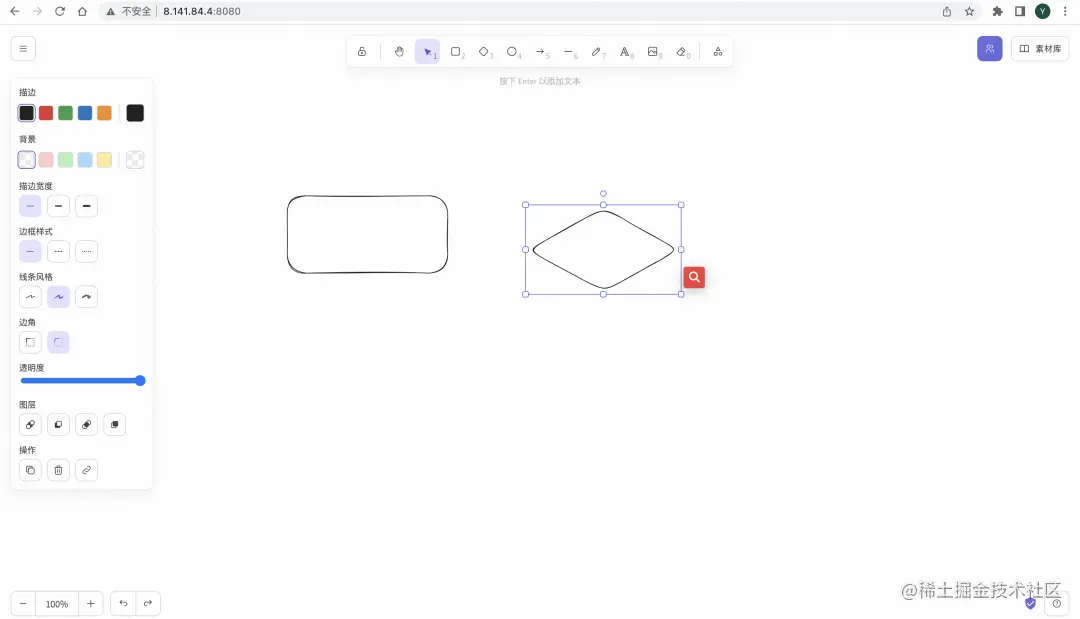Set dotted border style

coord(86,251)
